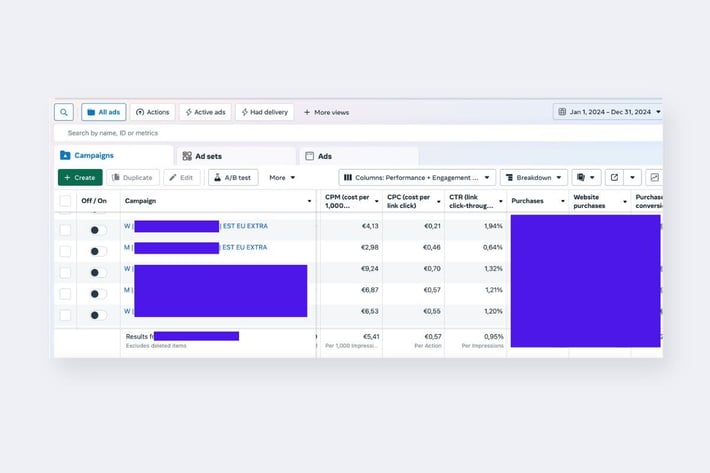Click the CPC value €0,55

(432, 311)
